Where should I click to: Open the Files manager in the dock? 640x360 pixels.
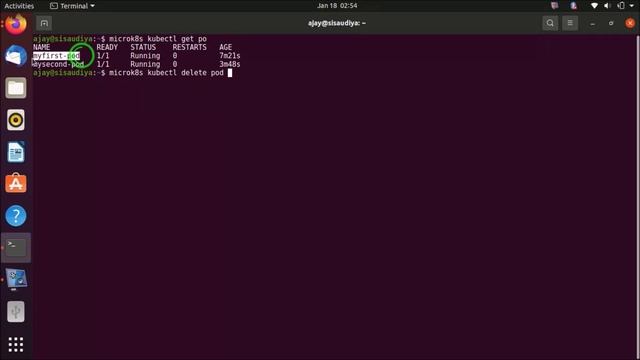(x=16, y=88)
